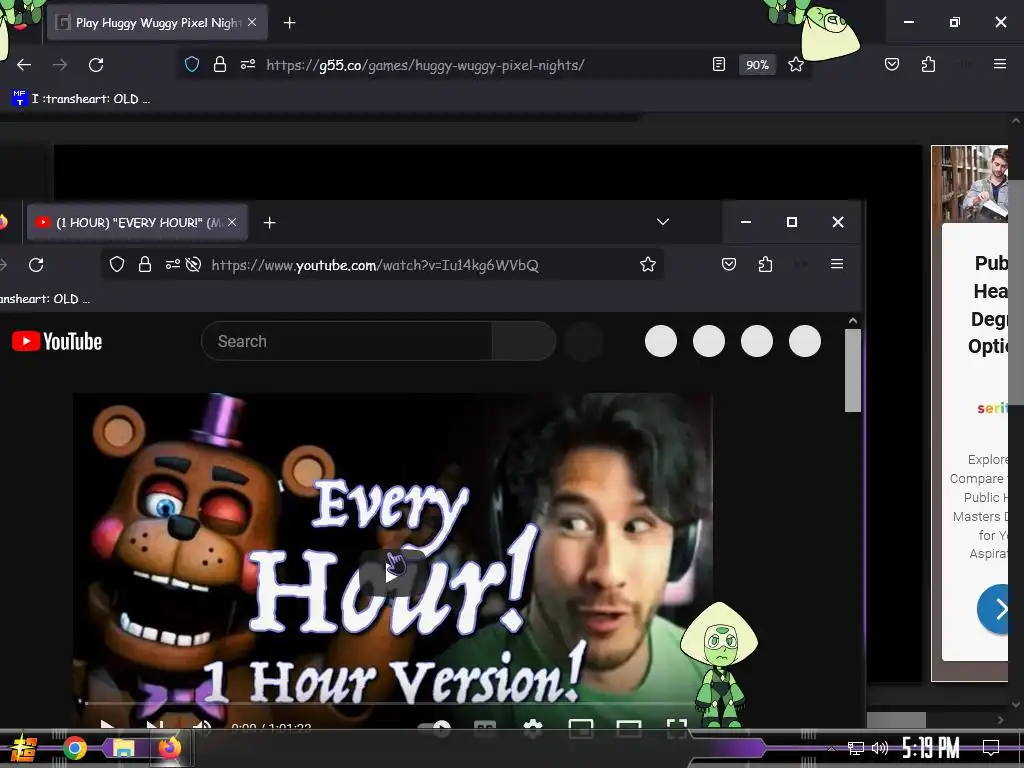Close the Huggy Wuggy Pixel Nights tab
Screen dimensions: 1024x768
(x=252, y=22)
